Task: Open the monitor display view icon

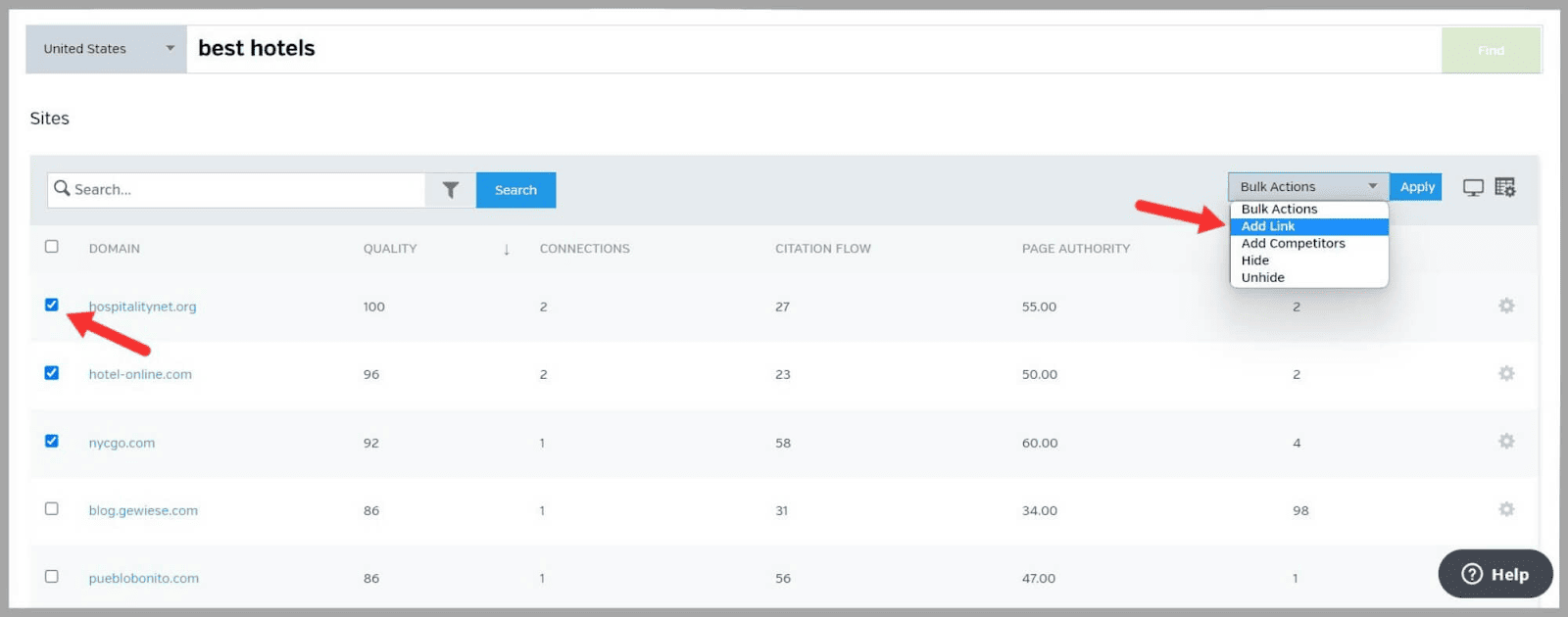Action: click(x=1473, y=187)
